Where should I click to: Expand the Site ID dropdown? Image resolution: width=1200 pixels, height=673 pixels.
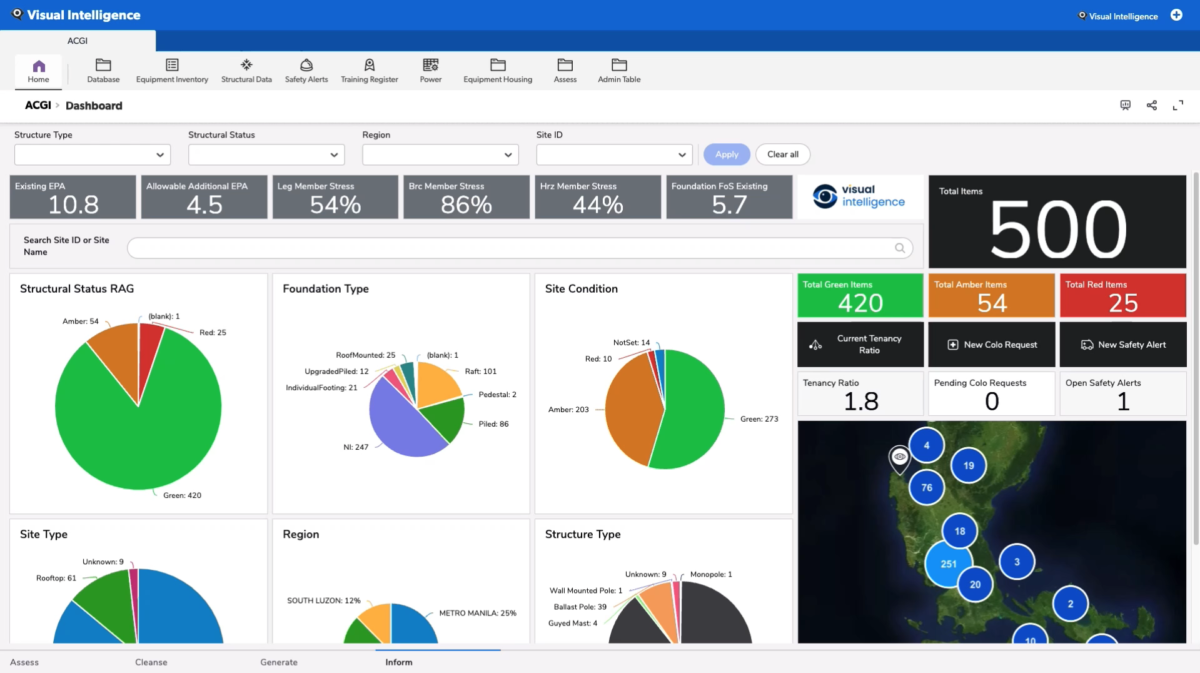click(x=614, y=154)
